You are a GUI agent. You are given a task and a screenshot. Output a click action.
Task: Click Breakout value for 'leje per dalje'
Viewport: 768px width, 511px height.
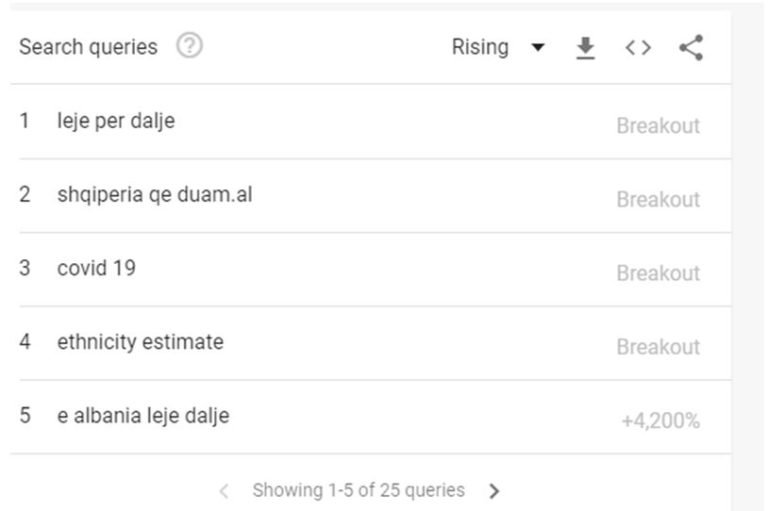pos(658,126)
